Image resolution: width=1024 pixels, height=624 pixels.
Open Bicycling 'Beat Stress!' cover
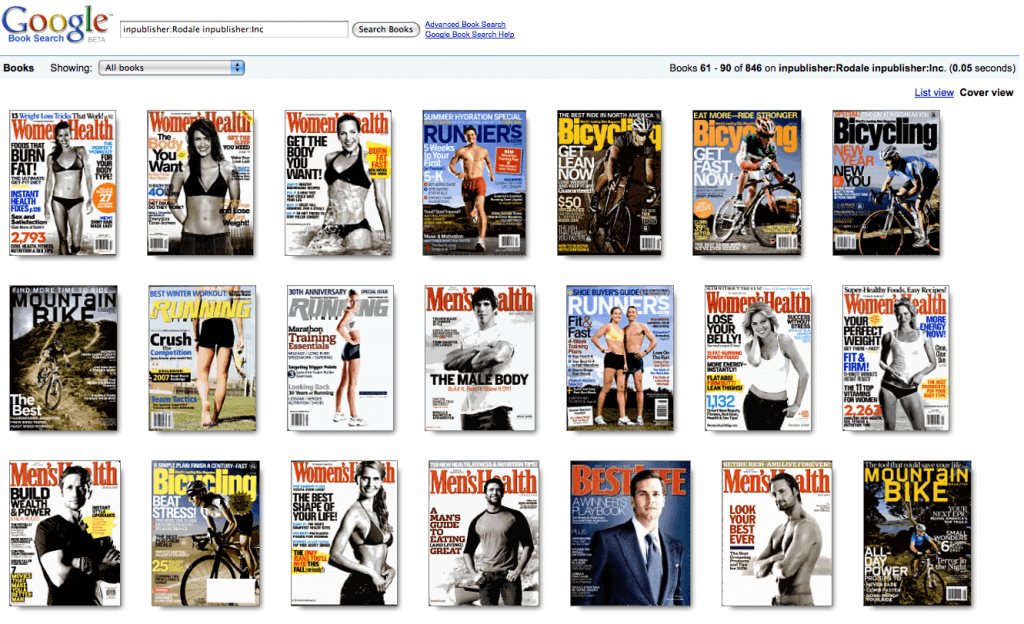click(206, 533)
